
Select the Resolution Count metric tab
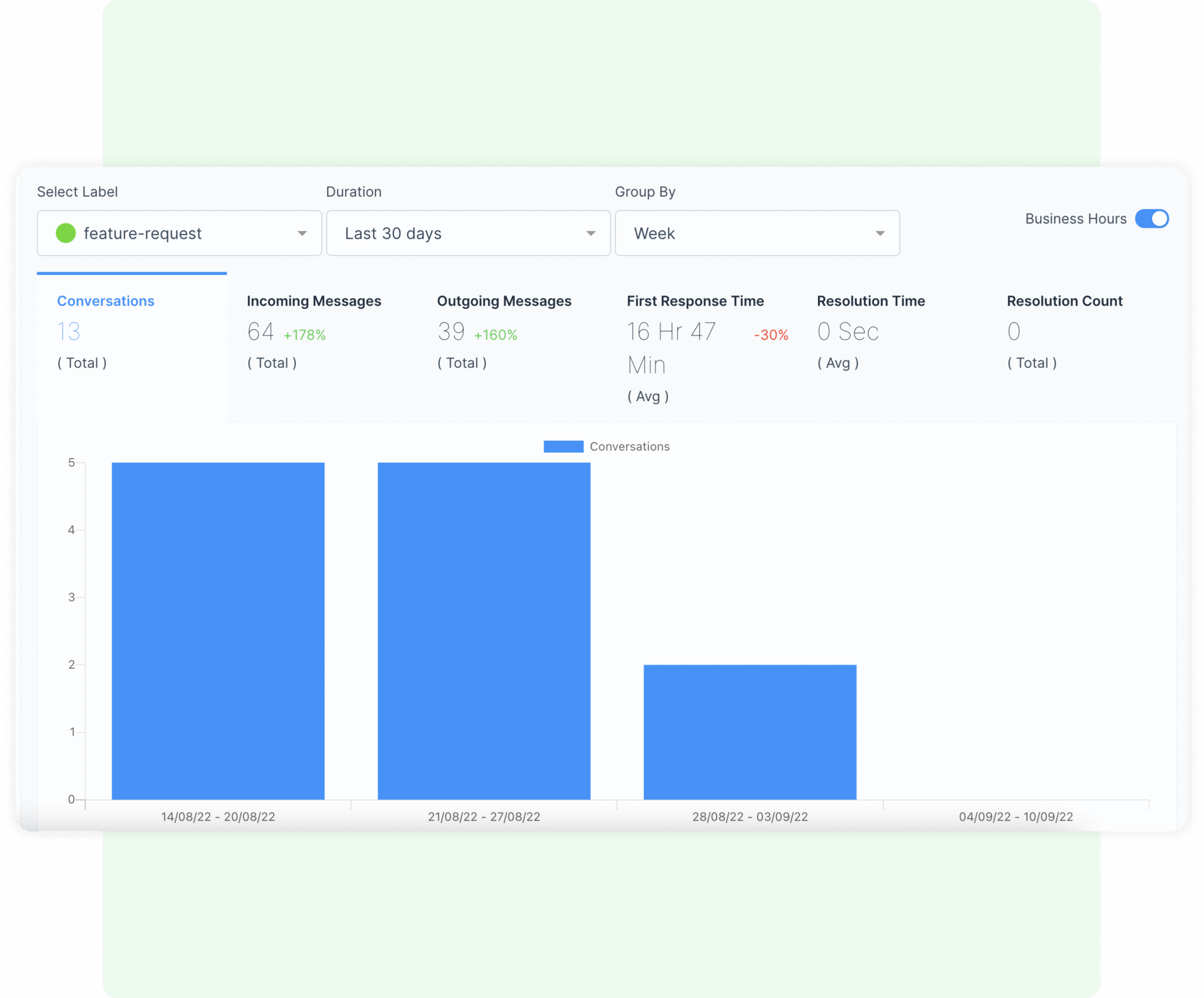pyautogui.click(x=1083, y=348)
